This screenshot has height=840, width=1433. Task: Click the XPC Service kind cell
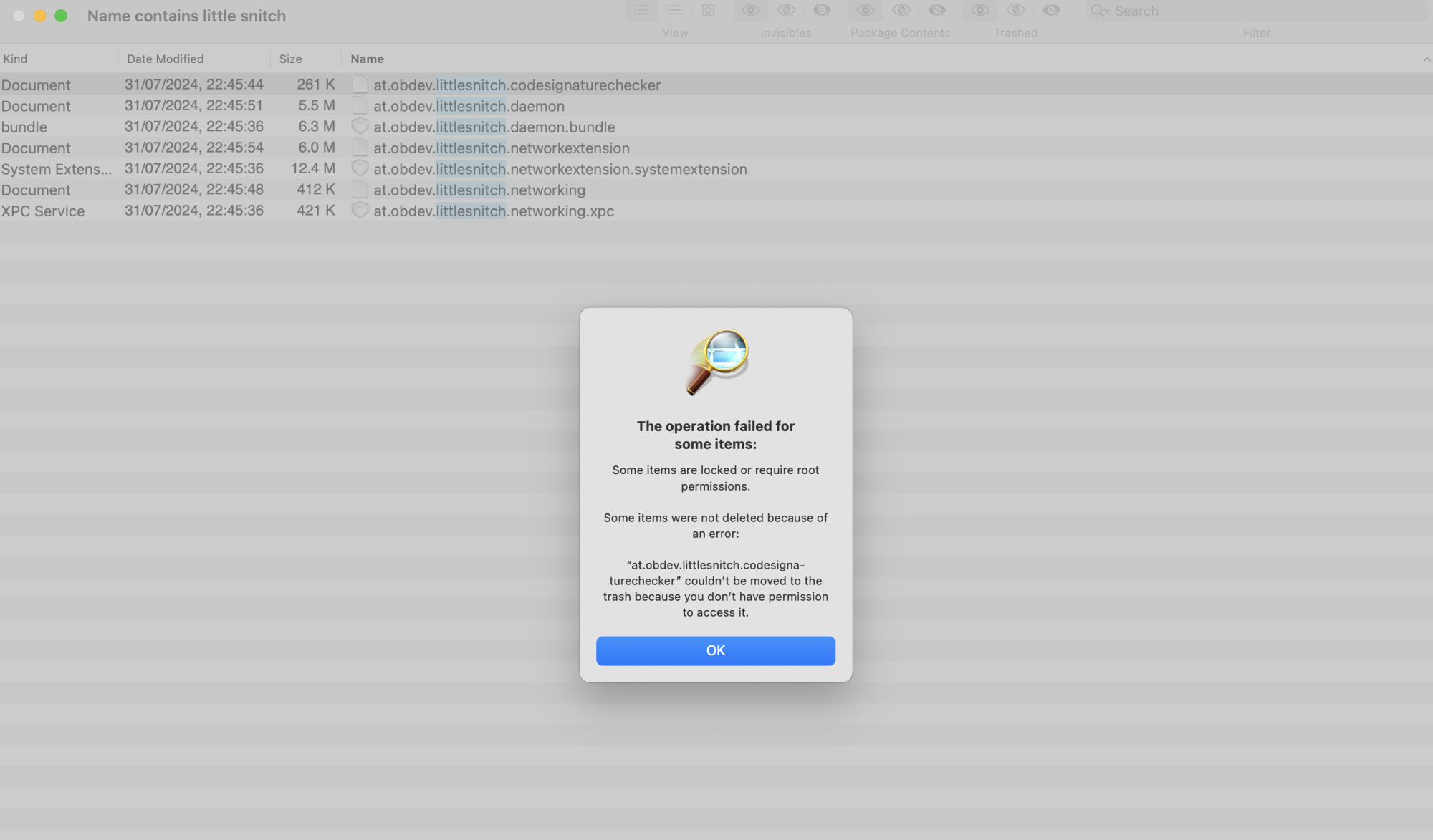click(43, 211)
